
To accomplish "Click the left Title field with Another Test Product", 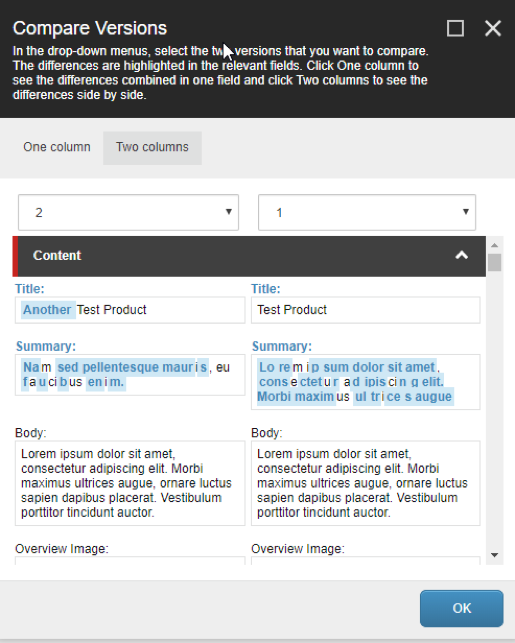I will [x=130, y=310].
